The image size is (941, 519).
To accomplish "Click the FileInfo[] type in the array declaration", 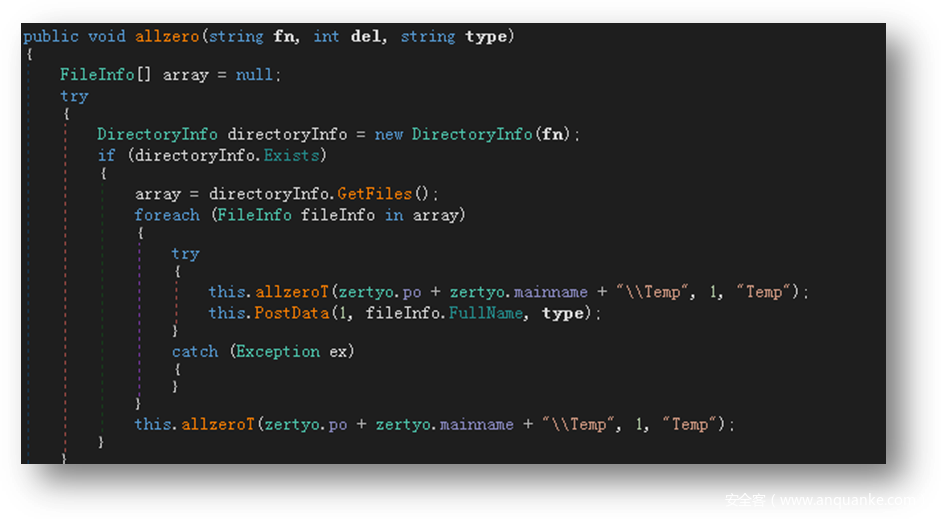I will coord(106,75).
